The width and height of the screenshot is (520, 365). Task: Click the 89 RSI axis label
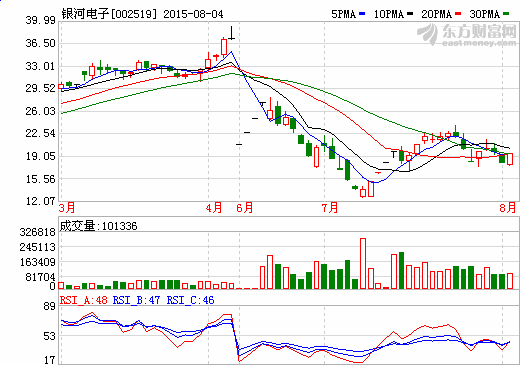tap(49, 306)
